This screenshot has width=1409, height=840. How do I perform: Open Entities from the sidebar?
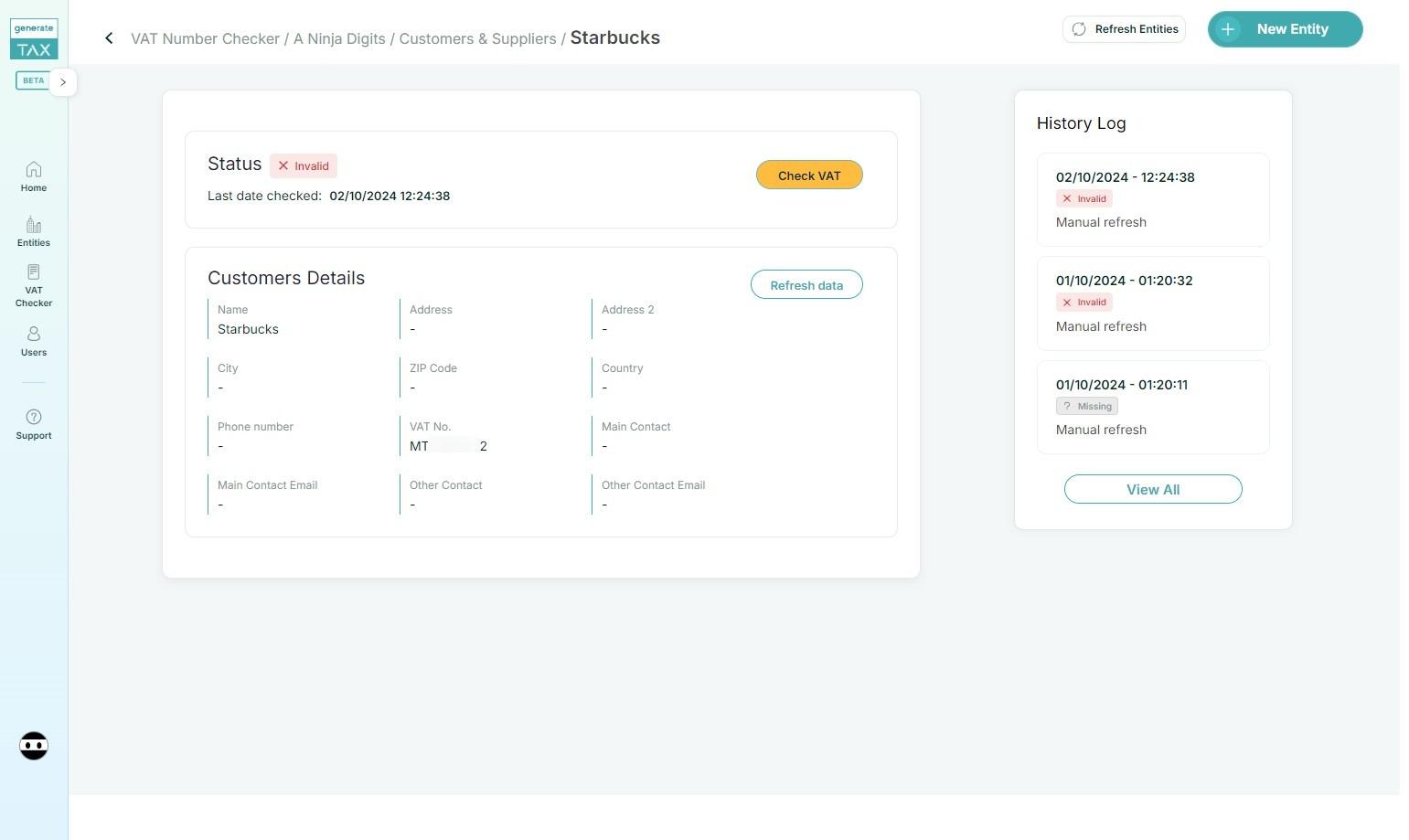34,232
